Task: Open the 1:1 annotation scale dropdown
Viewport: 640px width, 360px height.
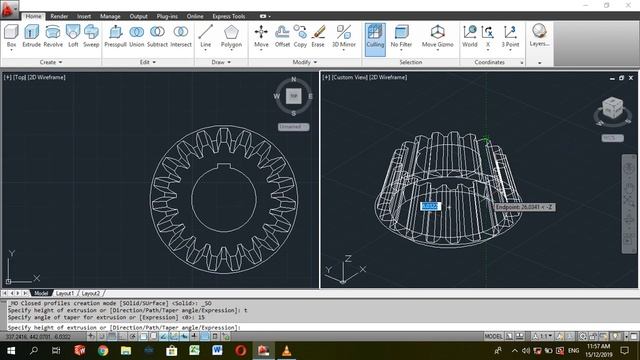Action: pyautogui.click(x=543, y=336)
